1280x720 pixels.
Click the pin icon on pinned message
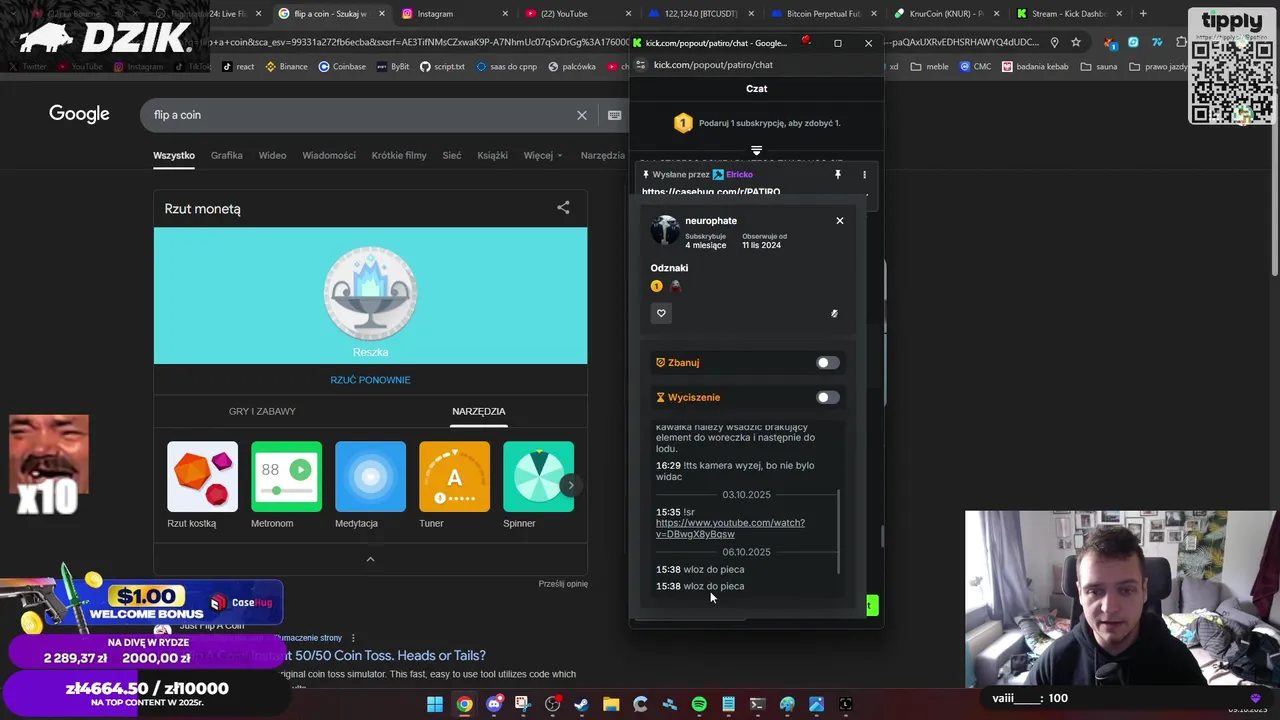coord(838,175)
